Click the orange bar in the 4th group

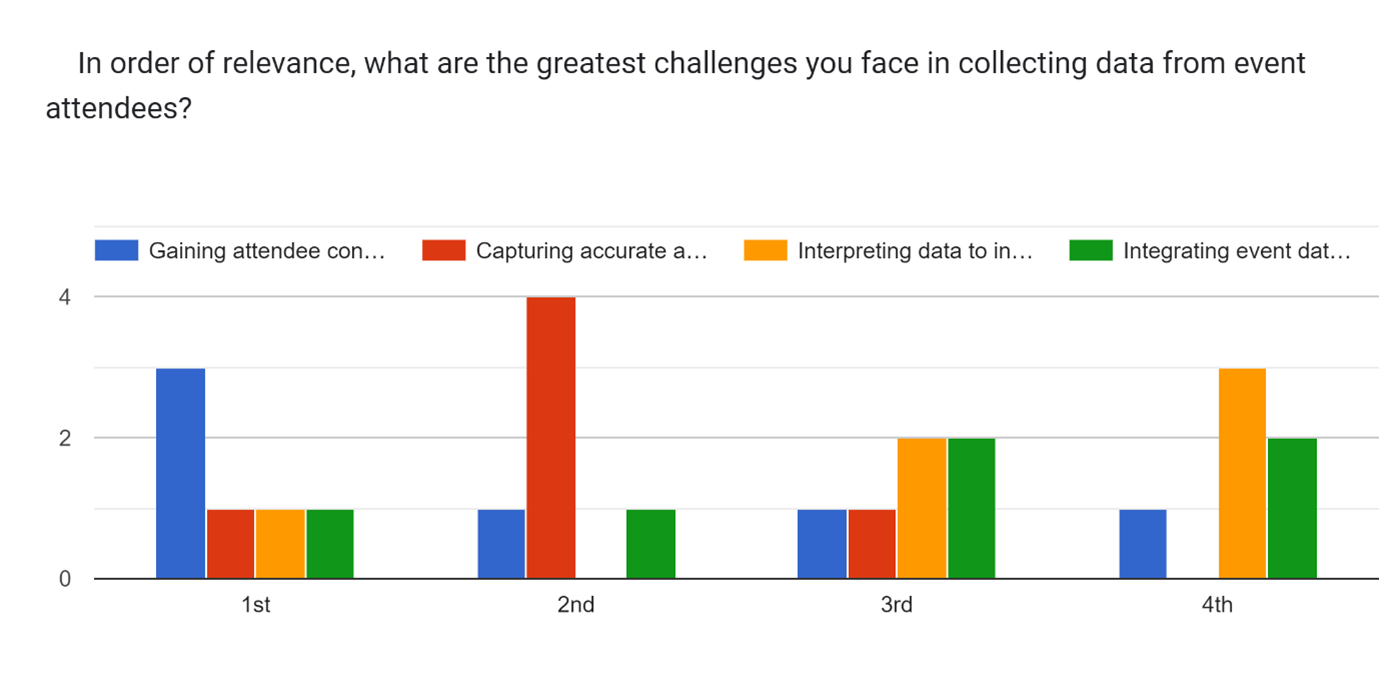[1242, 473]
